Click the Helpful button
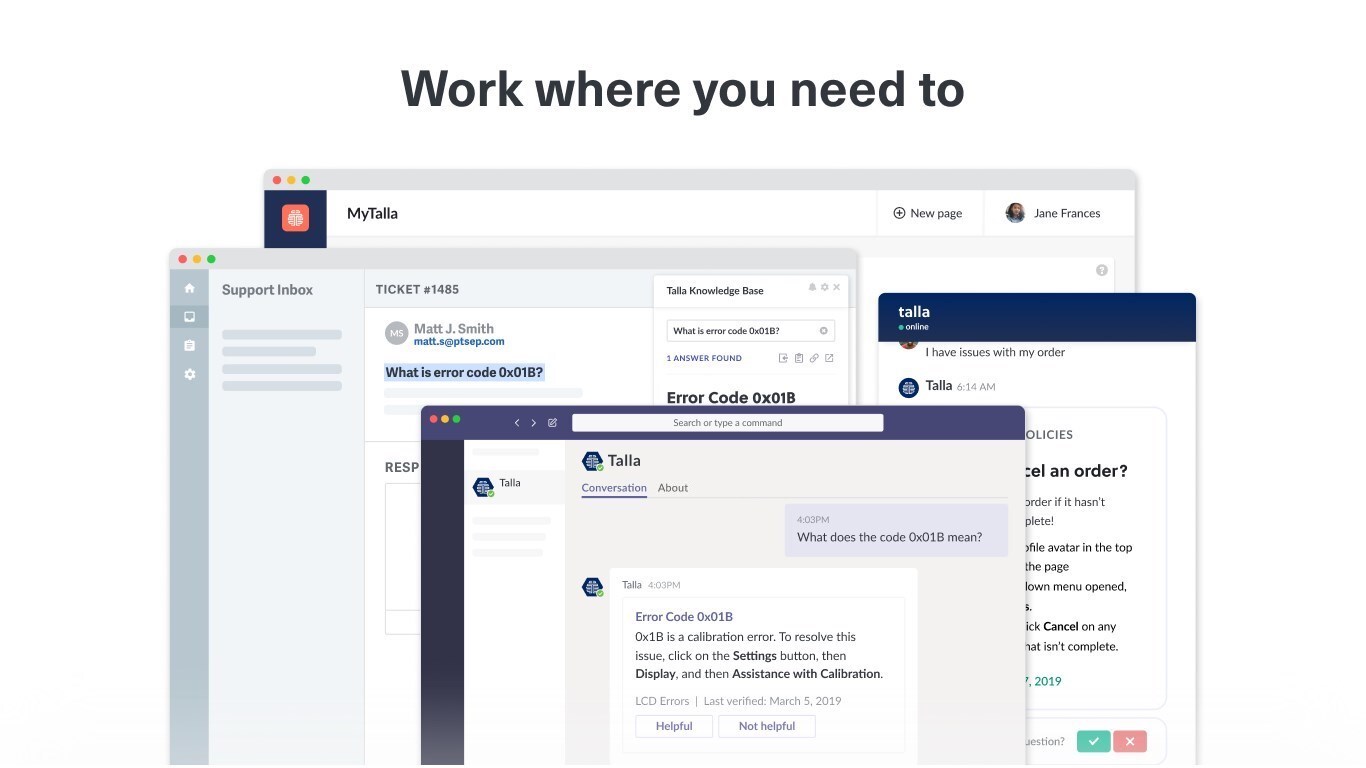This screenshot has width=1366, height=768. click(x=674, y=726)
